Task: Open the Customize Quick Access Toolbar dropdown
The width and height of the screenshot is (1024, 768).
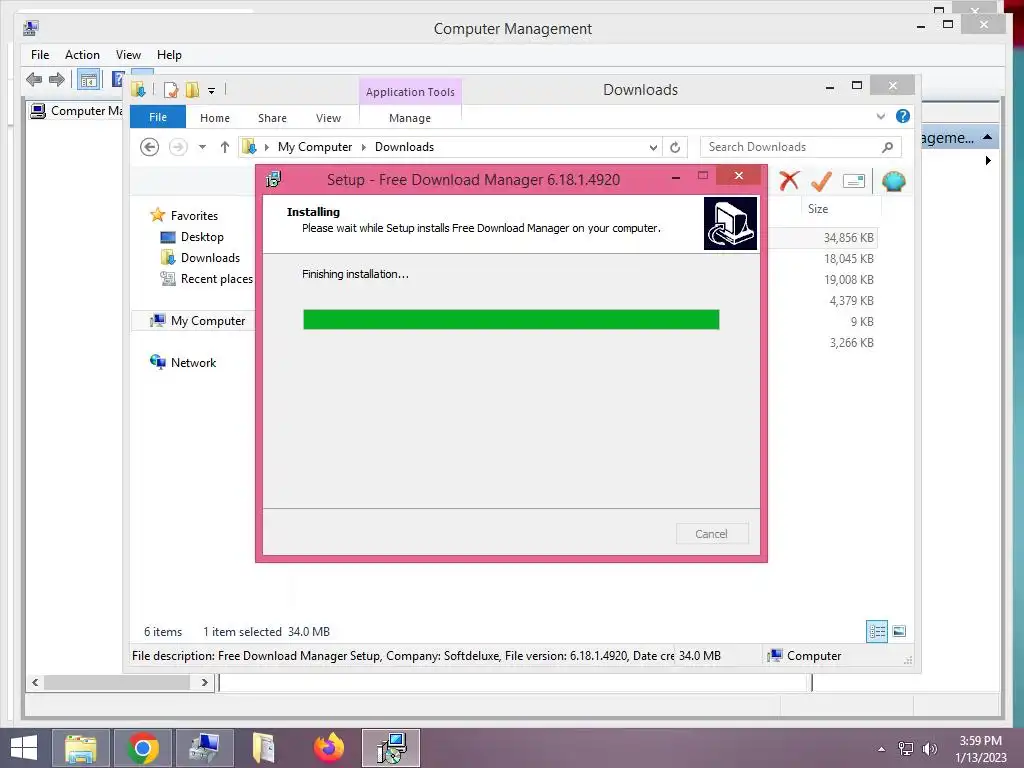Action: point(212,91)
